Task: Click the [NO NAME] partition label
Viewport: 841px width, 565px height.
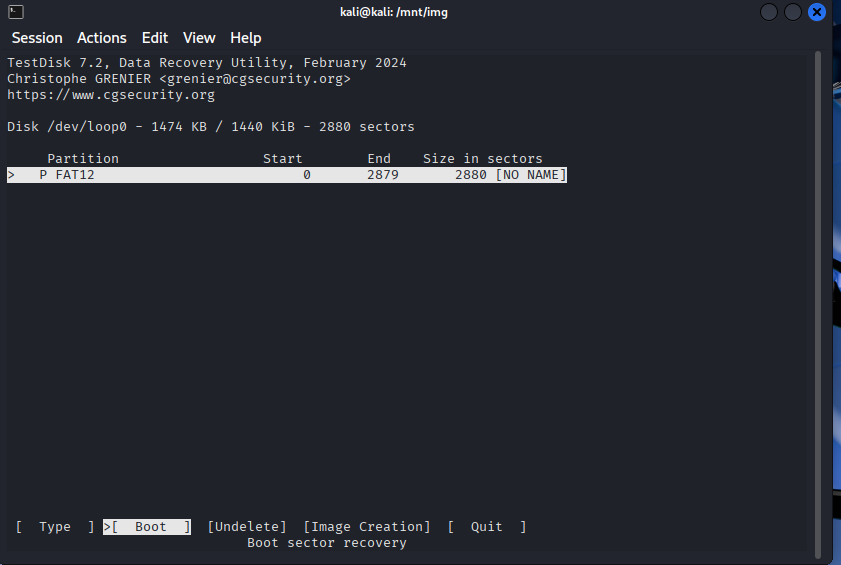Action: click(x=531, y=175)
